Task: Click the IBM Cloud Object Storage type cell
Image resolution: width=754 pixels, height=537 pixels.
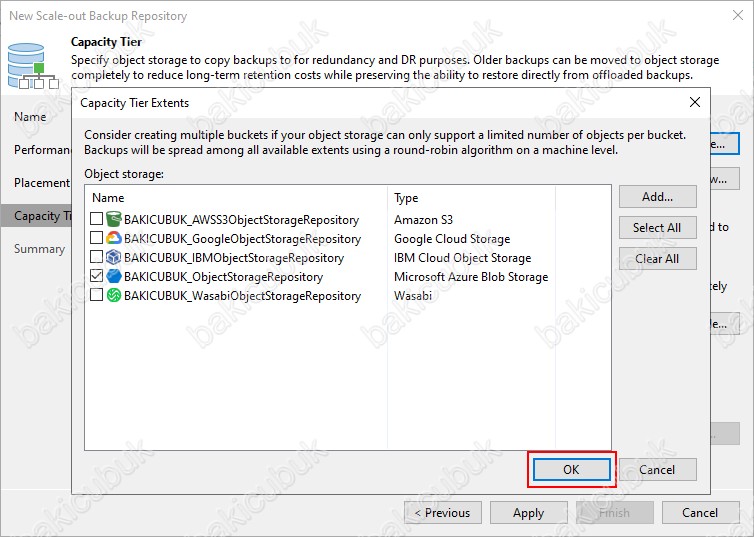Action: [x=463, y=258]
